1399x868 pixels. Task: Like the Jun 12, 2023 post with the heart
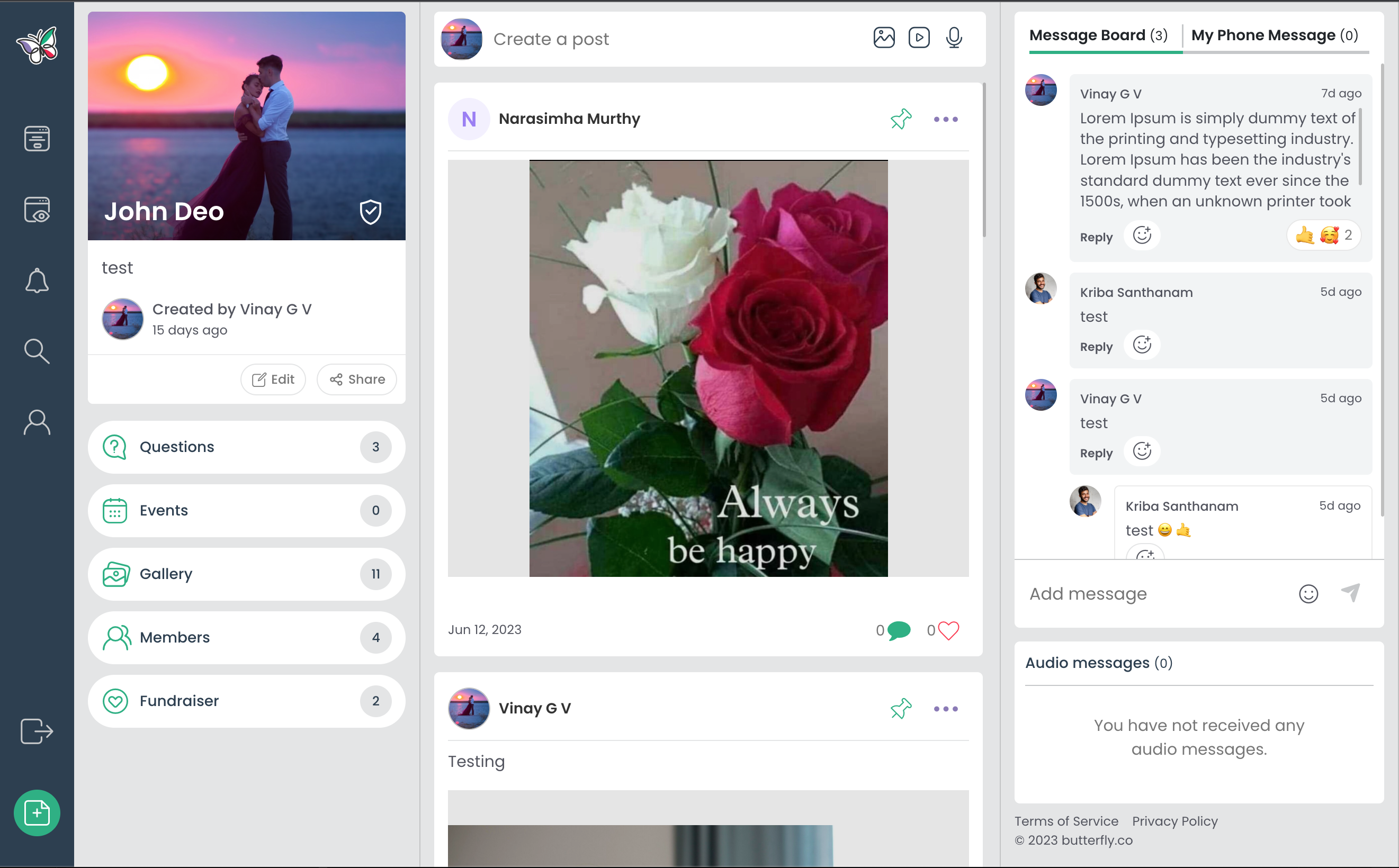point(948,630)
